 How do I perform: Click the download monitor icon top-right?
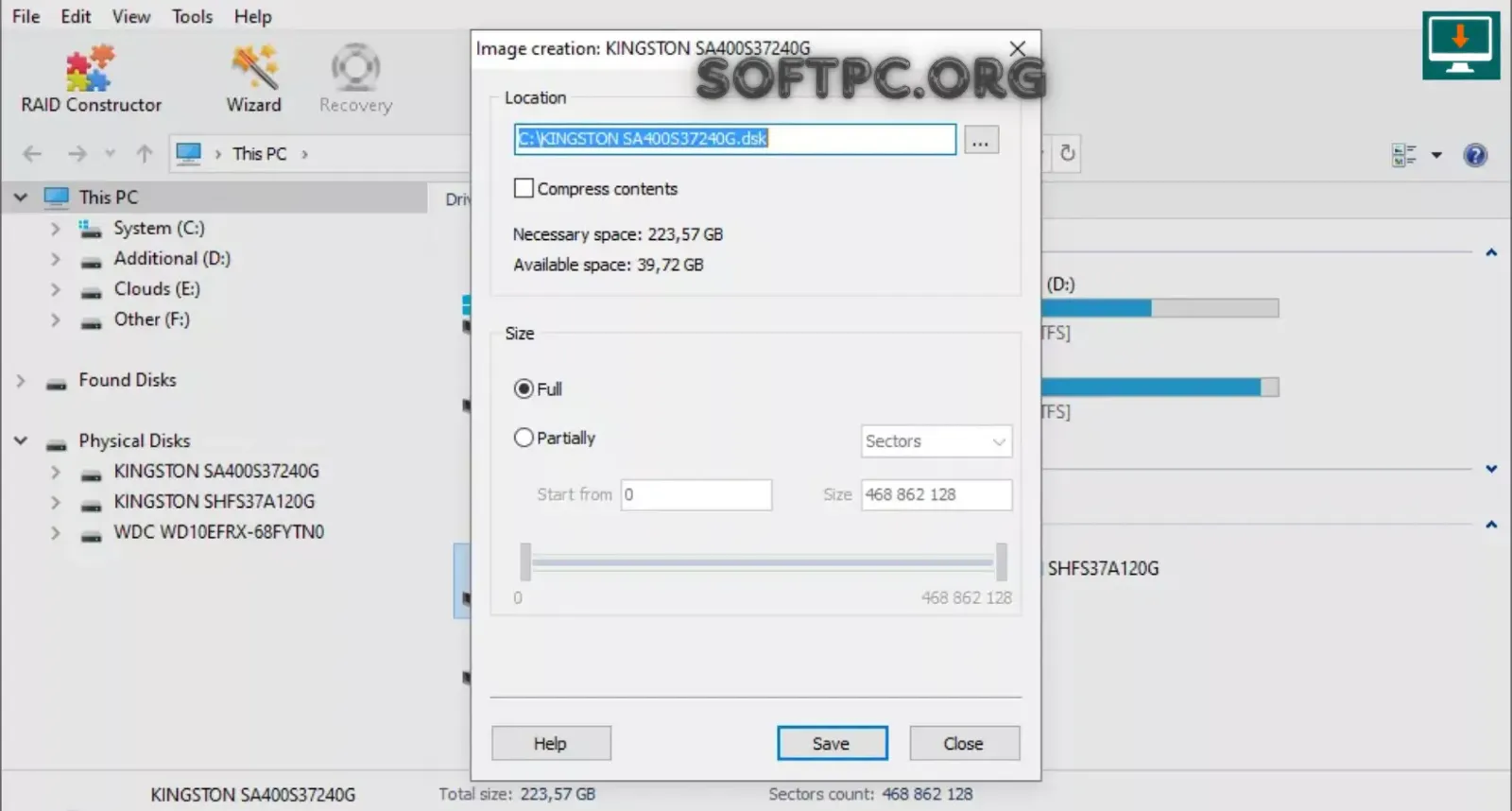tap(1461, 45)
